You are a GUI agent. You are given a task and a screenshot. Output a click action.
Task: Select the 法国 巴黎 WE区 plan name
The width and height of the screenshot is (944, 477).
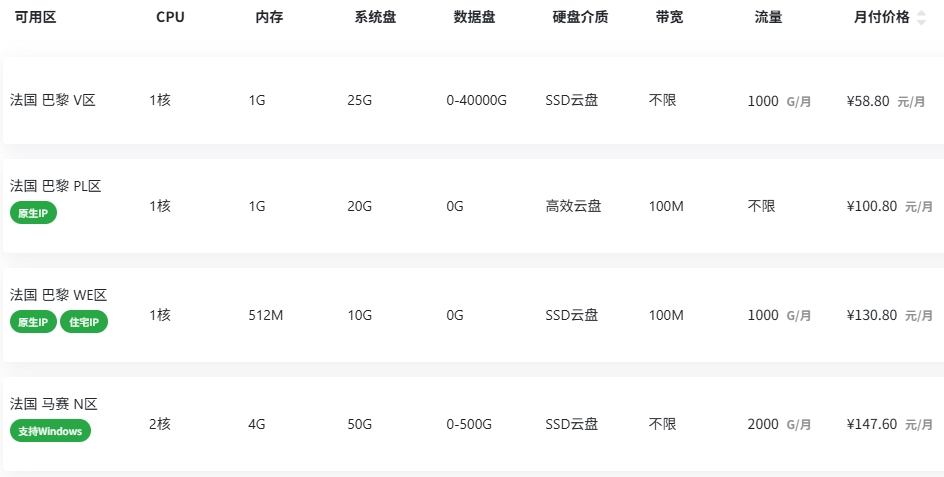pyautogui.click(x=58, y=295)
